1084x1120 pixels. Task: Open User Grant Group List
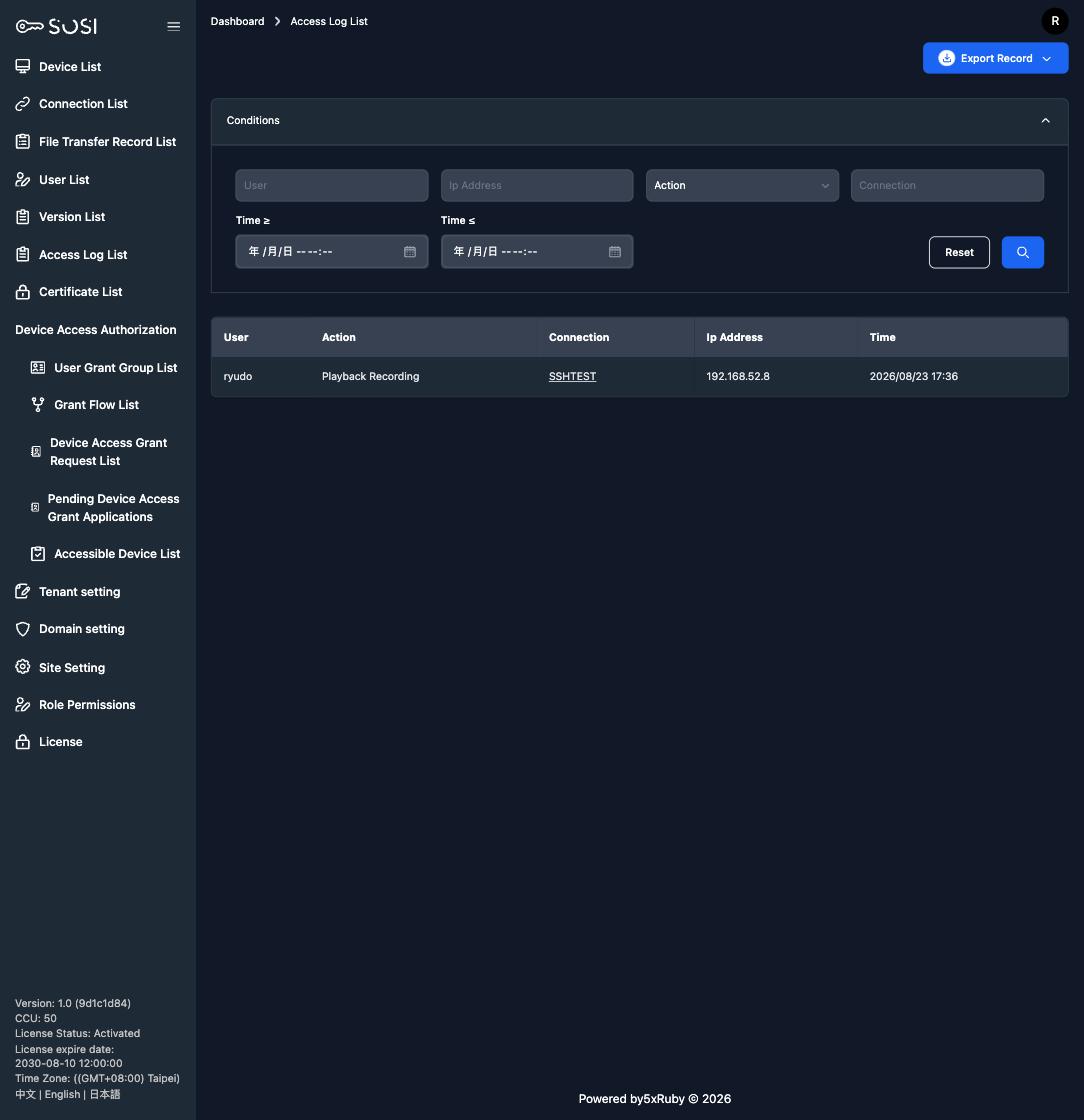tap(116, 367)
